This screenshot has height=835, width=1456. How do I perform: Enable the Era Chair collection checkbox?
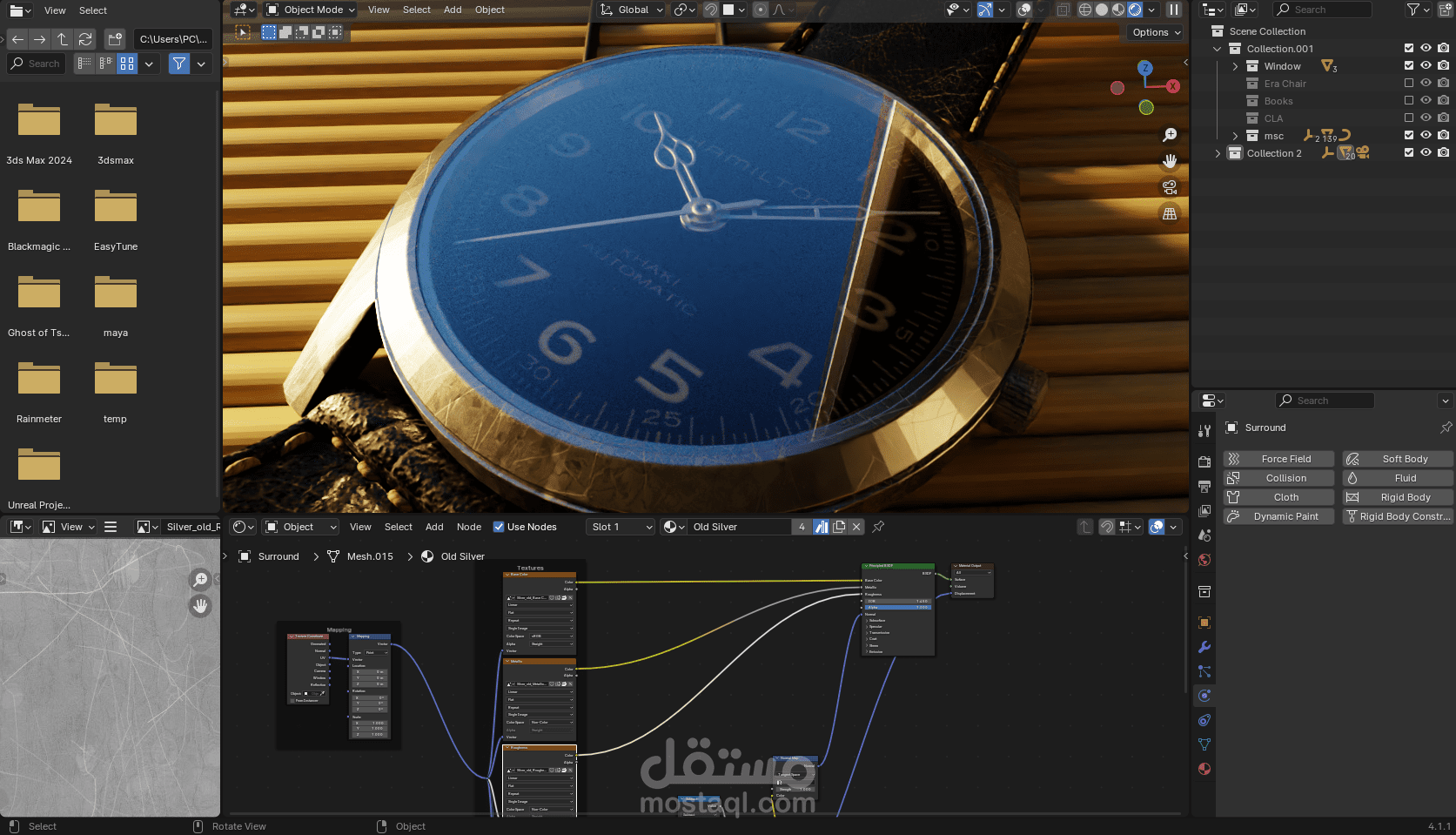(1409, 84)
